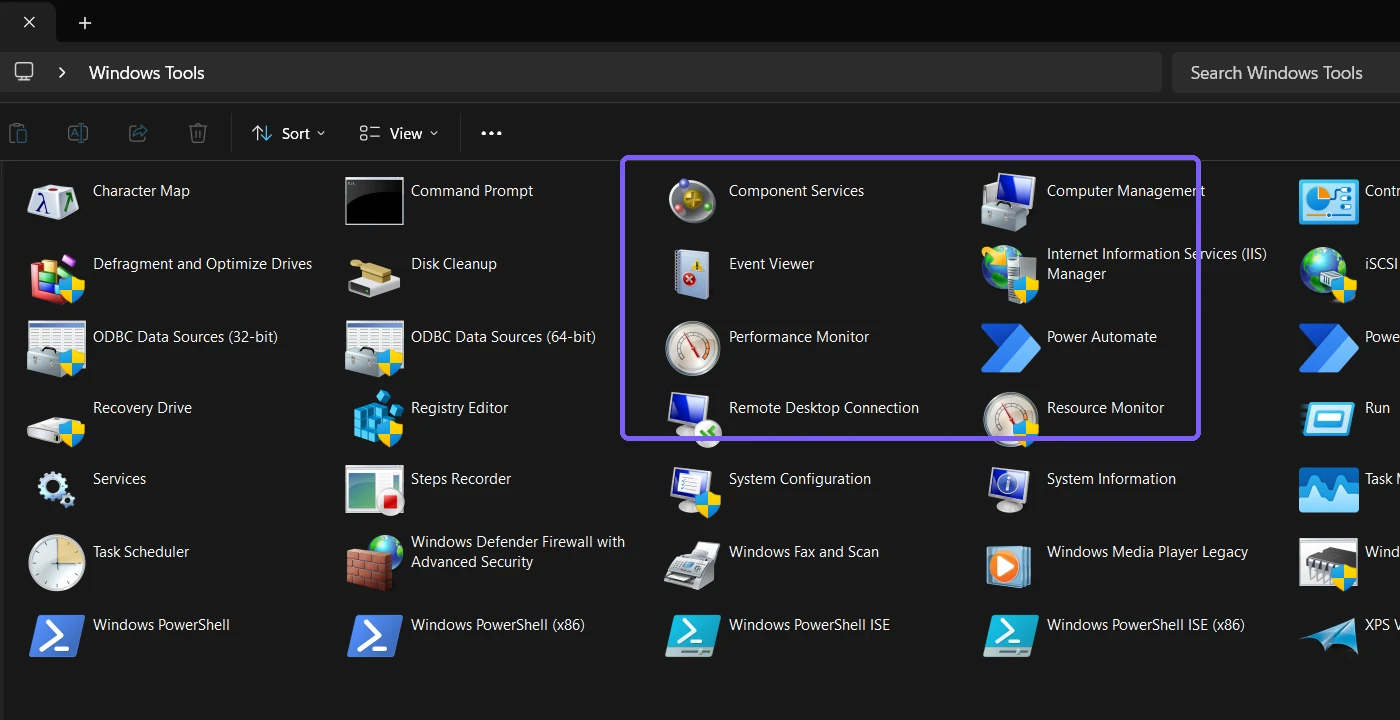
Task: Focus the Search Windows Tools field
Action: (1286, 72)
